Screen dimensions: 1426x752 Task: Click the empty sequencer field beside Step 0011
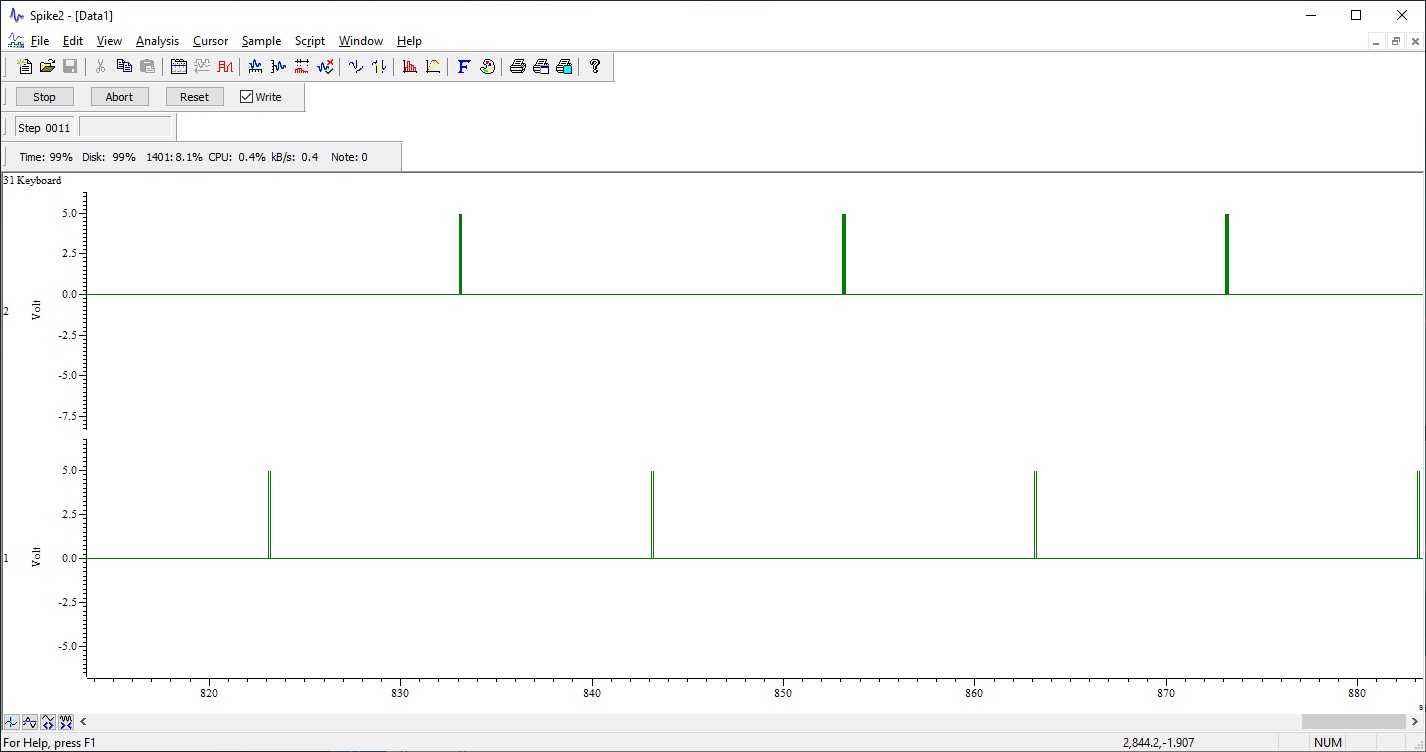point(125,127)
